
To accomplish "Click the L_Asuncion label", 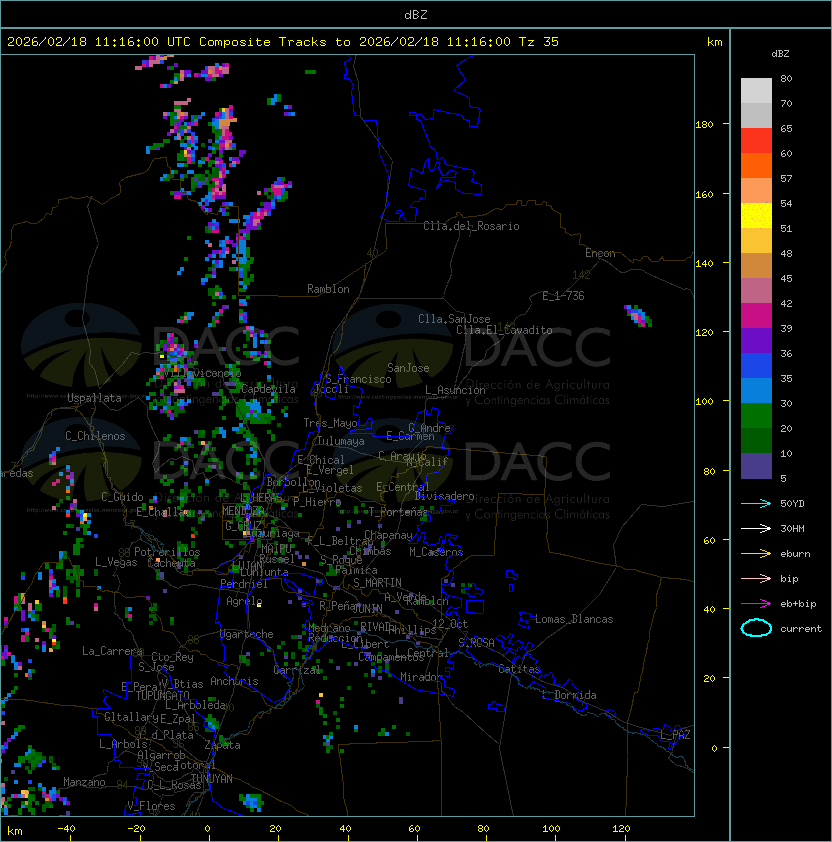I will coord(455,390).
